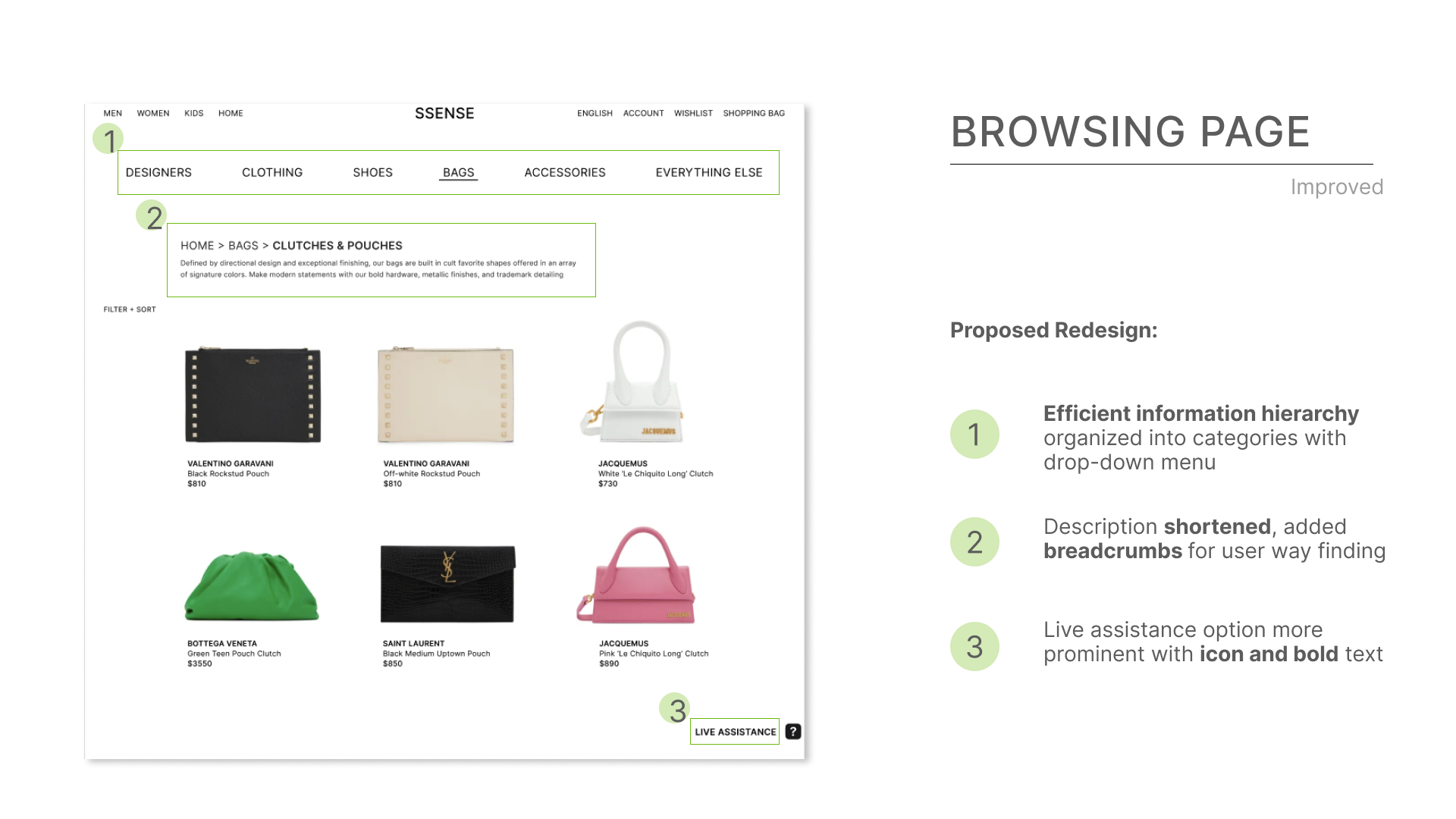1456x819 pixels.
Task: Click the numbered annotation icon 3
Action: pyautogui.click(x=675, y=710)
